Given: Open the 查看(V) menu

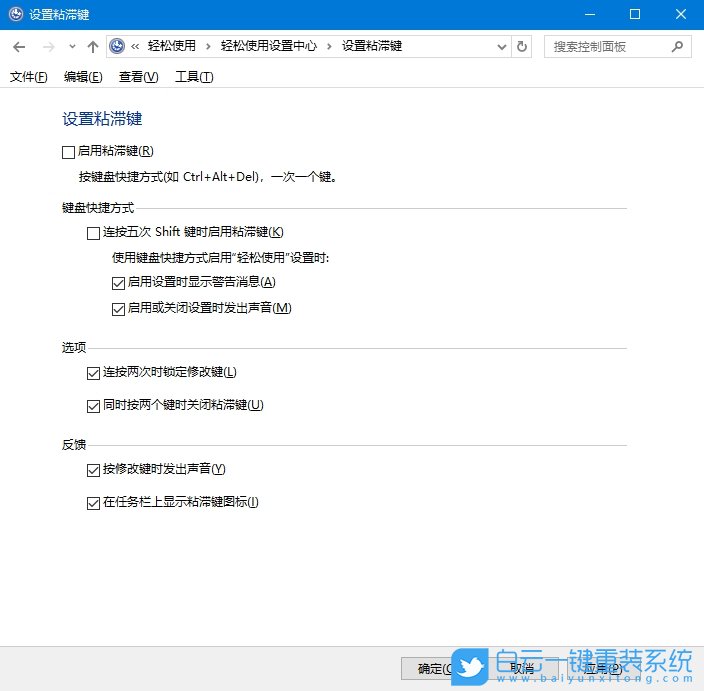Looking at the screenshot, I should coord(139,77).
